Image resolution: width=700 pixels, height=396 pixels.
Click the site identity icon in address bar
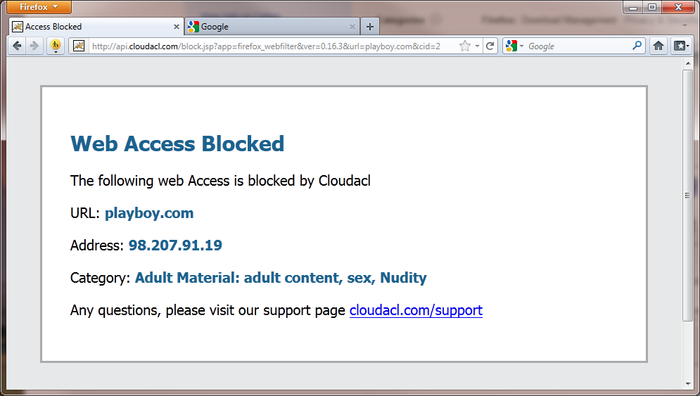click(79, 46)
